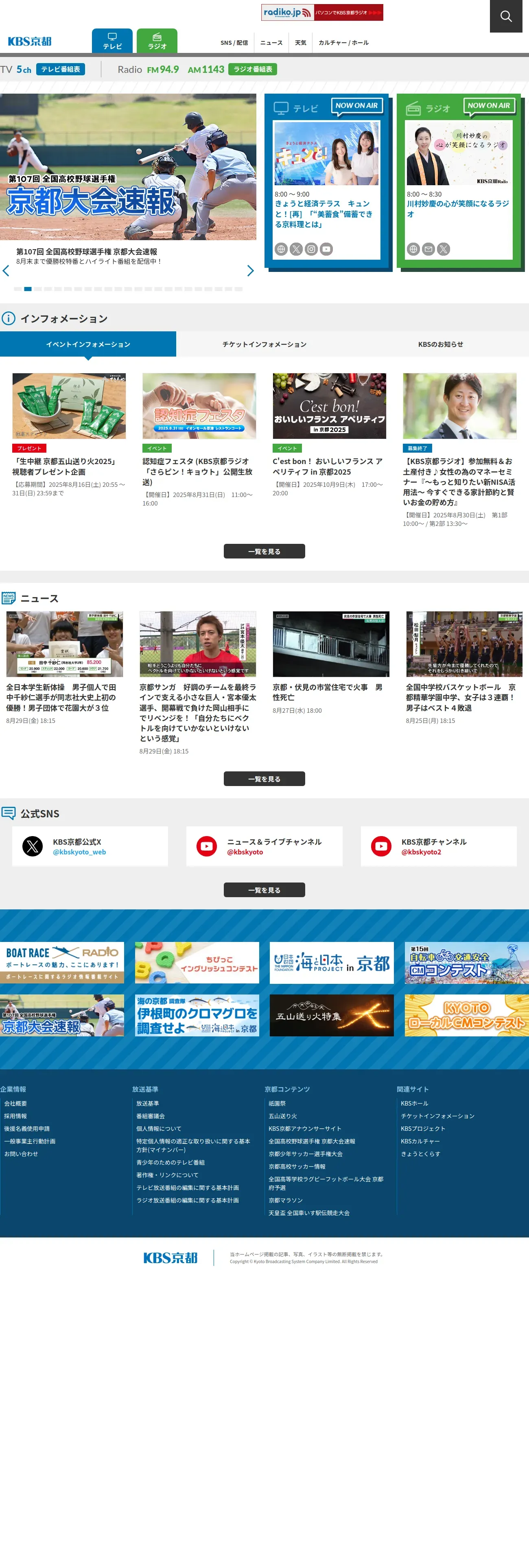Open mail icon in radio card
This screenshot has width=529, height=1568.
pyautogui.click(x=428, y=249)
